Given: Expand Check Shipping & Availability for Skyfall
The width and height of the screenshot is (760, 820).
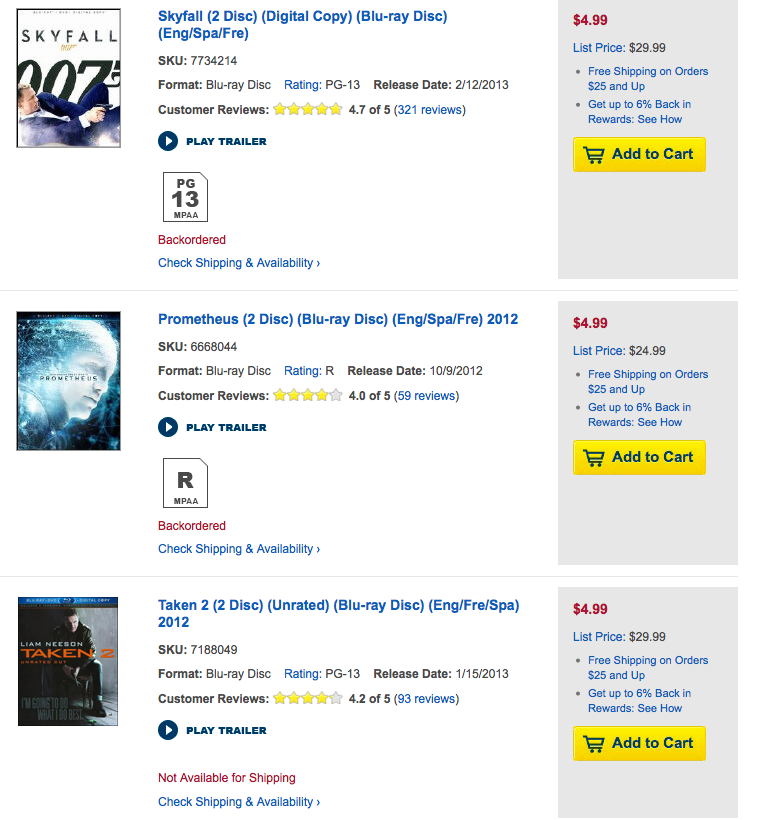Looking at the screenshot, I should pyautogui.click(x=239, y=263).
